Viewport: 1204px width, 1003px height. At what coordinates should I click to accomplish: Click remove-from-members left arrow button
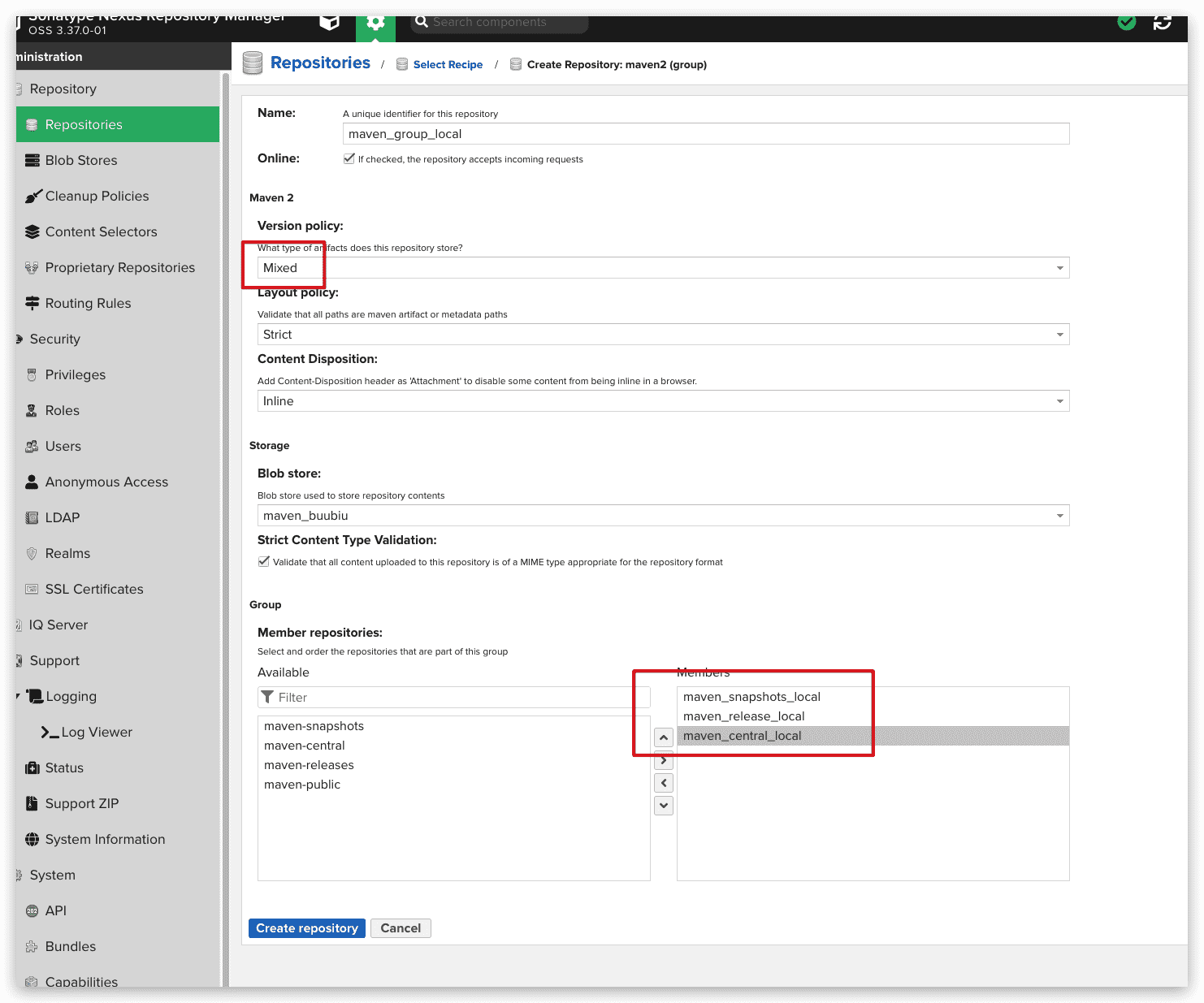pos(664,783)
